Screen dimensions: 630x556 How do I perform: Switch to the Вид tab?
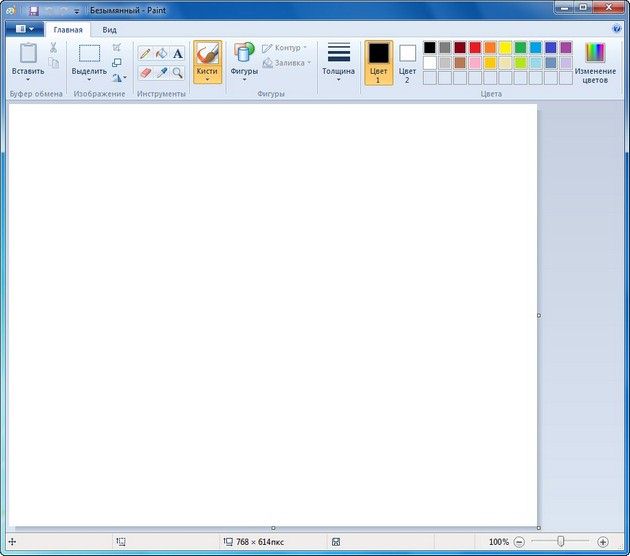109,30
